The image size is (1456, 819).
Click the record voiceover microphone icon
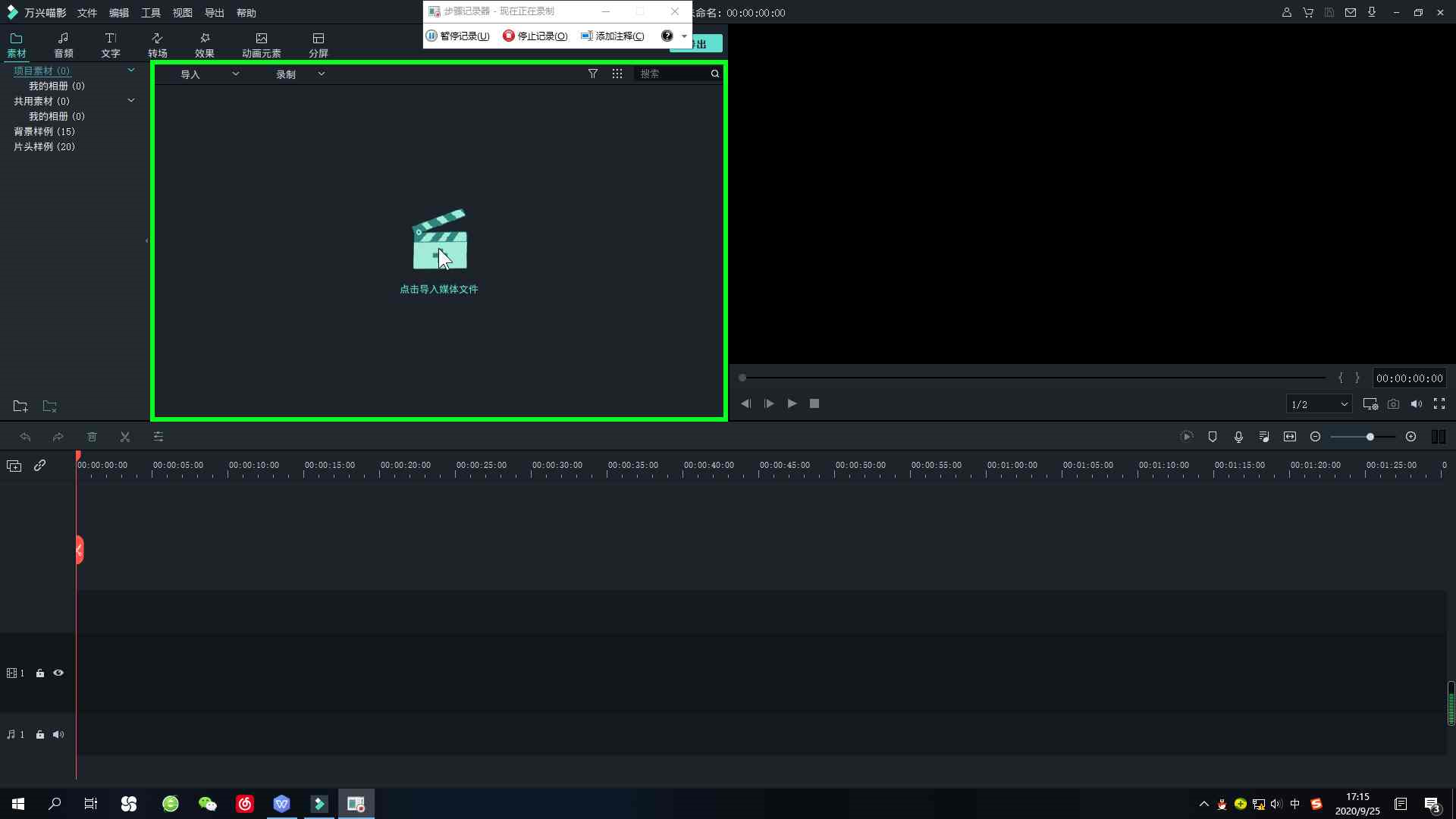pyautogui.click(x=1238, y=437)
